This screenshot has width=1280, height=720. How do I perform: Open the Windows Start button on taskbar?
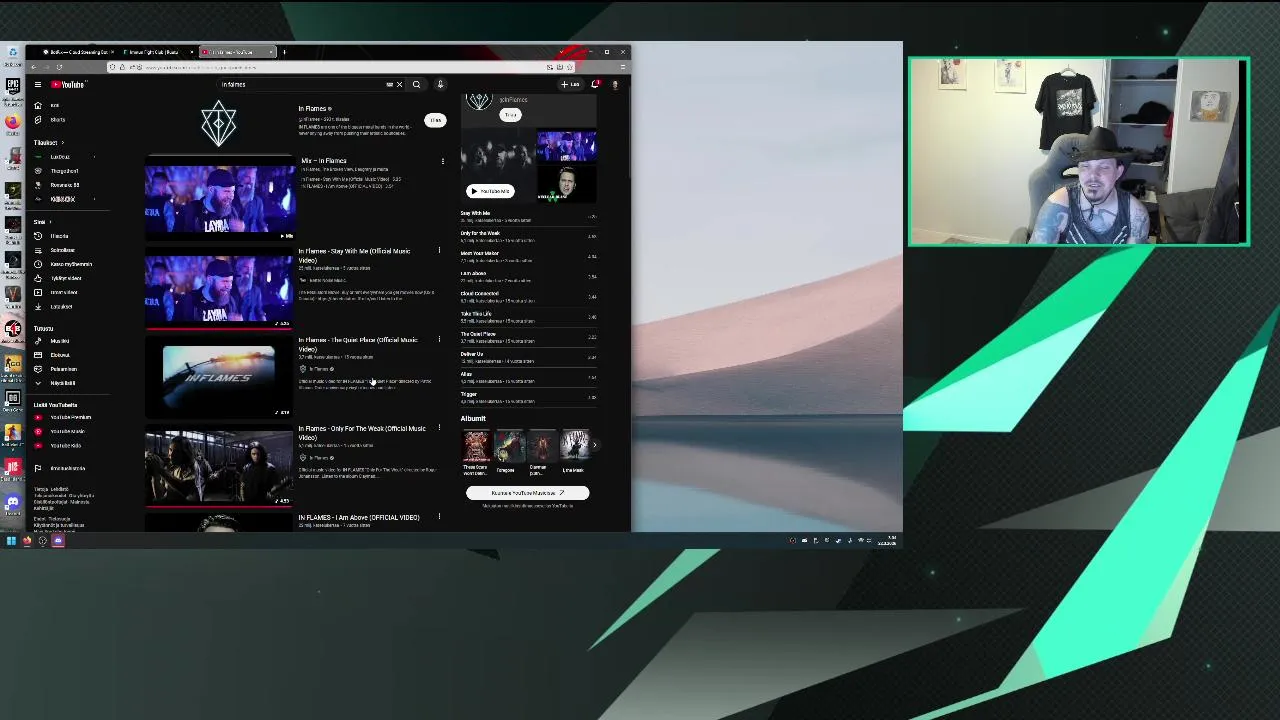[11, 541]
